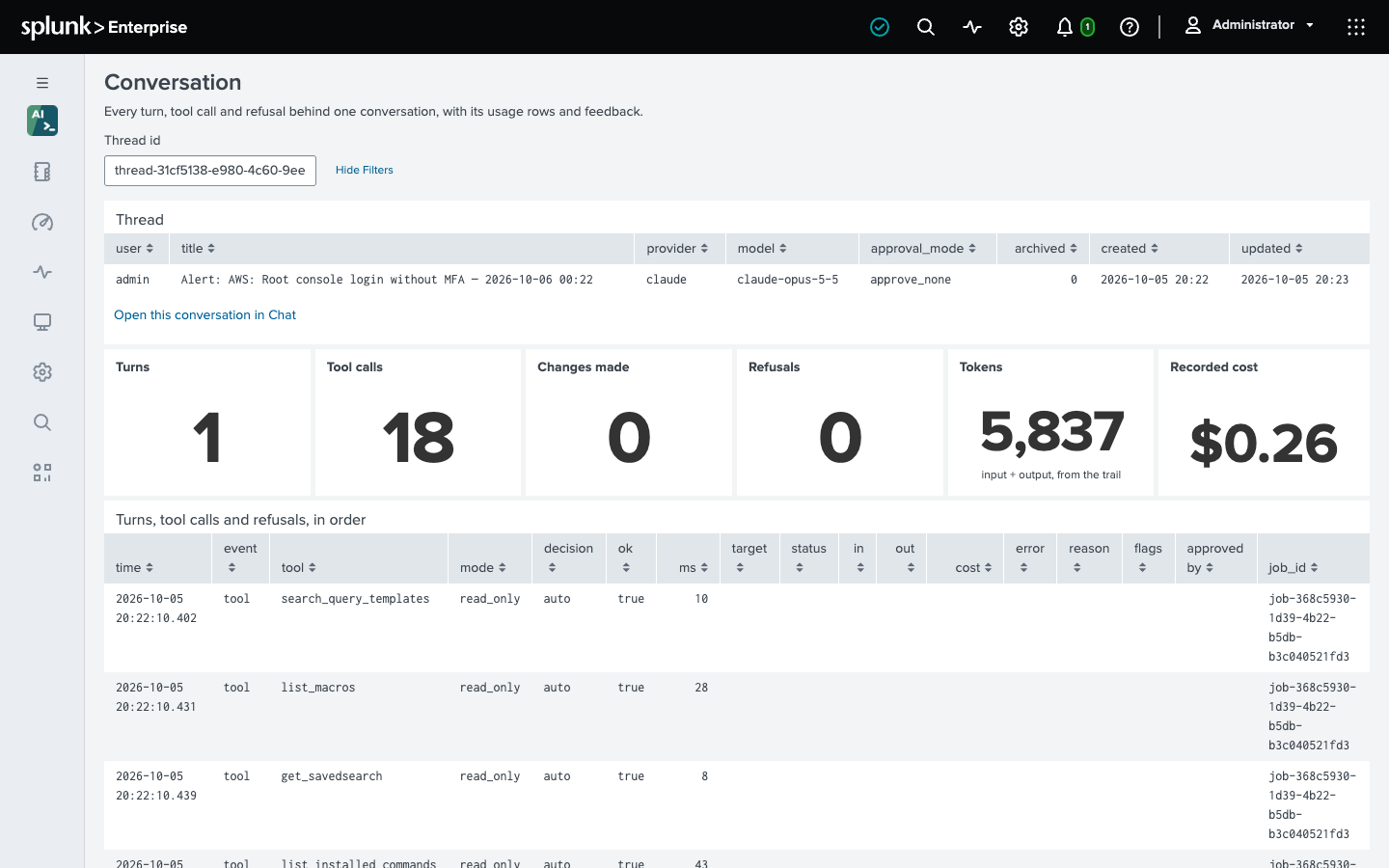Open the apps grid launcher icon

[x=1356, y=27]
